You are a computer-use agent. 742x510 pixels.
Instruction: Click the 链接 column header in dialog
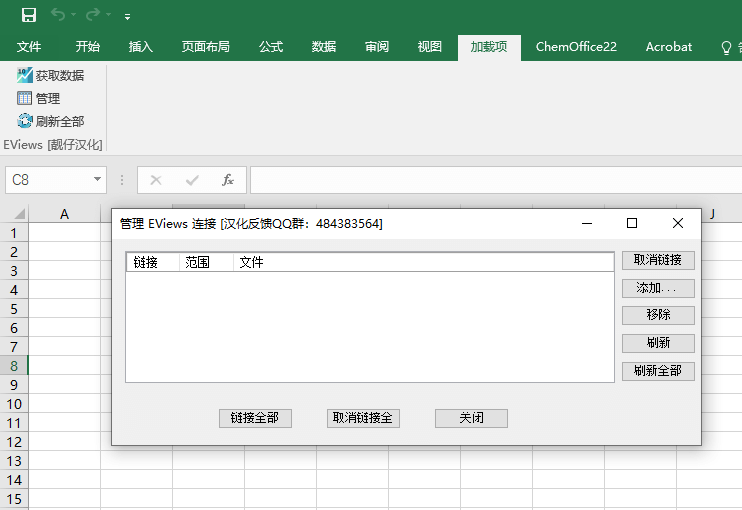pos(153,262)
